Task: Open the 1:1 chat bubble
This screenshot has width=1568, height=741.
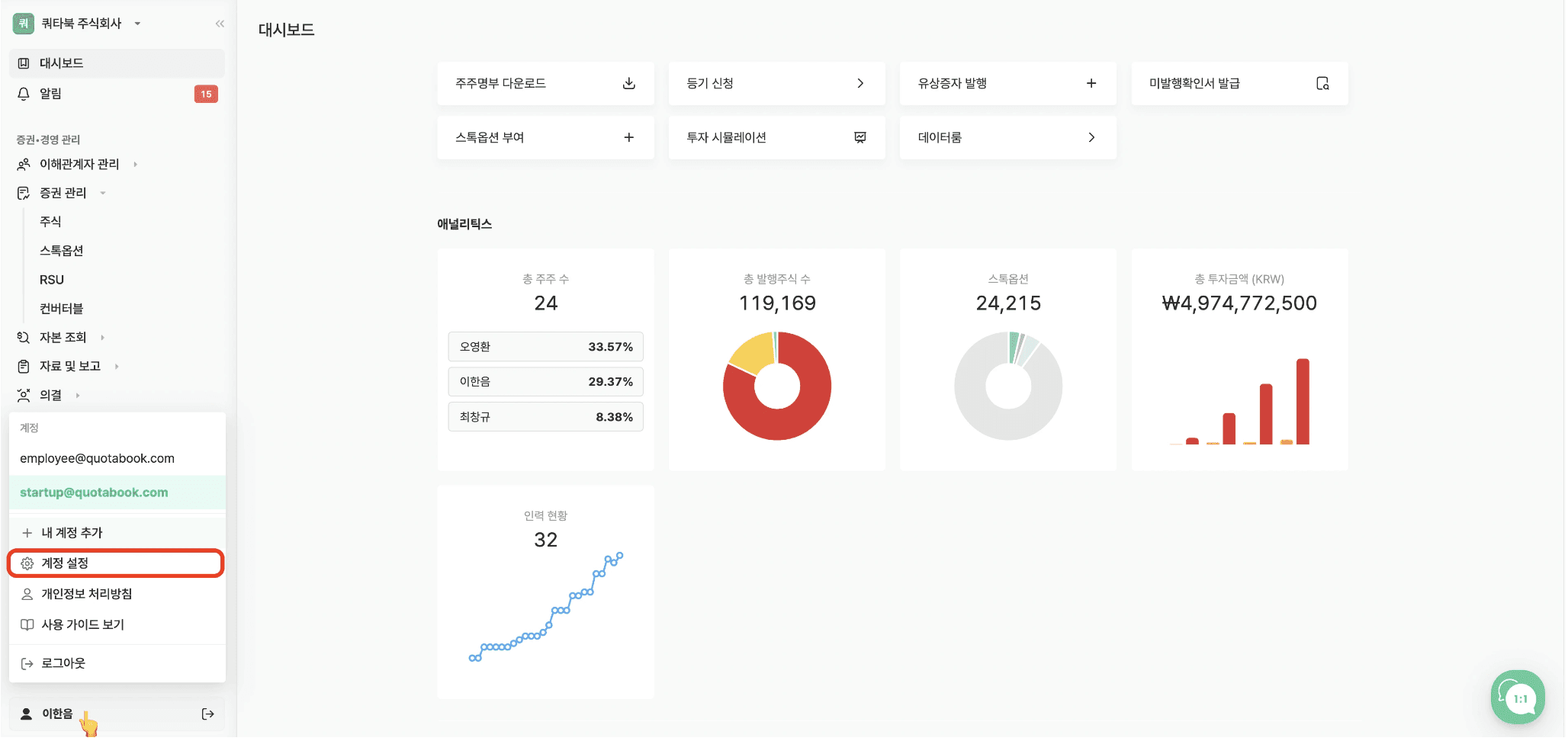Action: [x=1517, y=697]
